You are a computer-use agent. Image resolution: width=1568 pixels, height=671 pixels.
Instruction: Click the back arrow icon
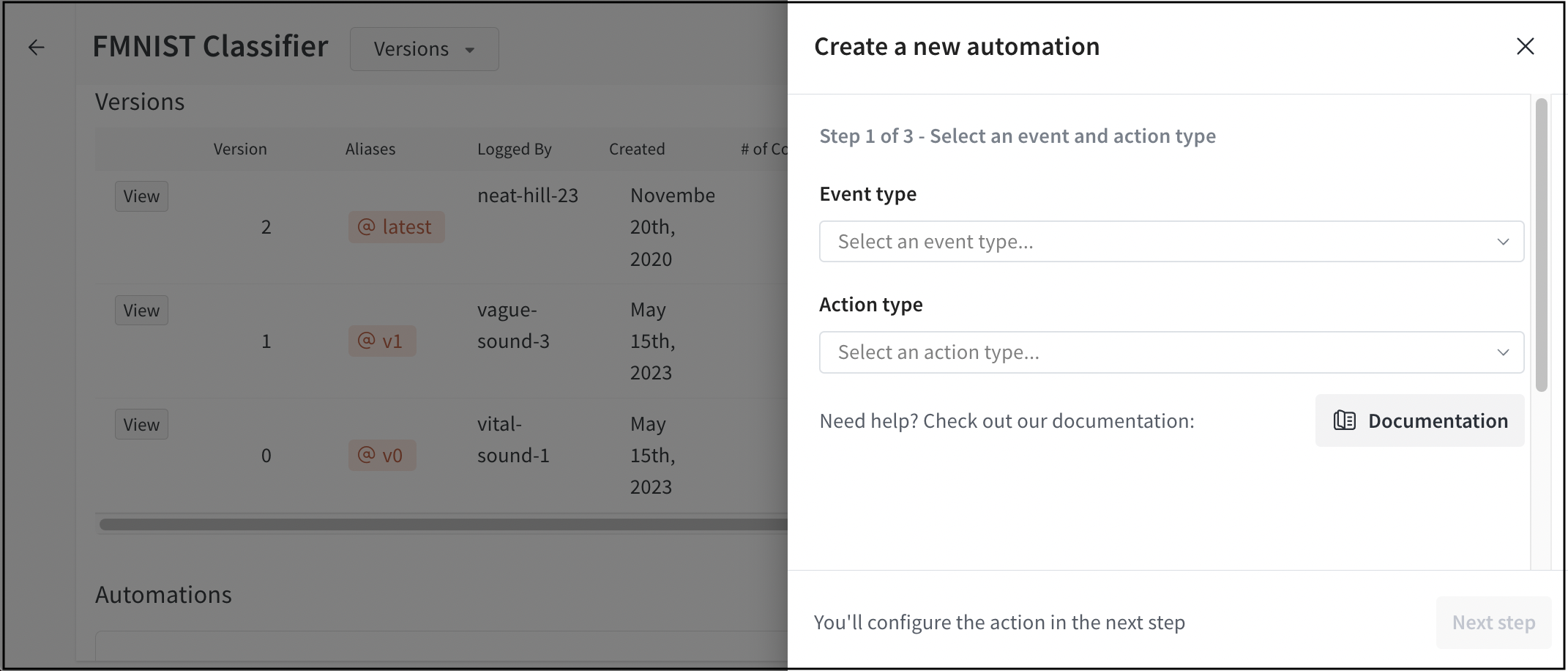(x=36, y=48)
